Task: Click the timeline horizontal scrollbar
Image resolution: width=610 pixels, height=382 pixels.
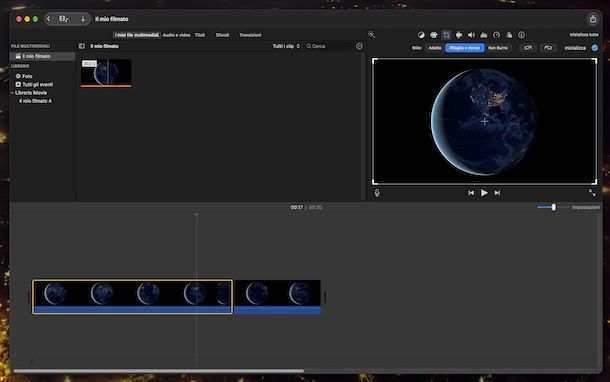Action: tap(159, 371)
